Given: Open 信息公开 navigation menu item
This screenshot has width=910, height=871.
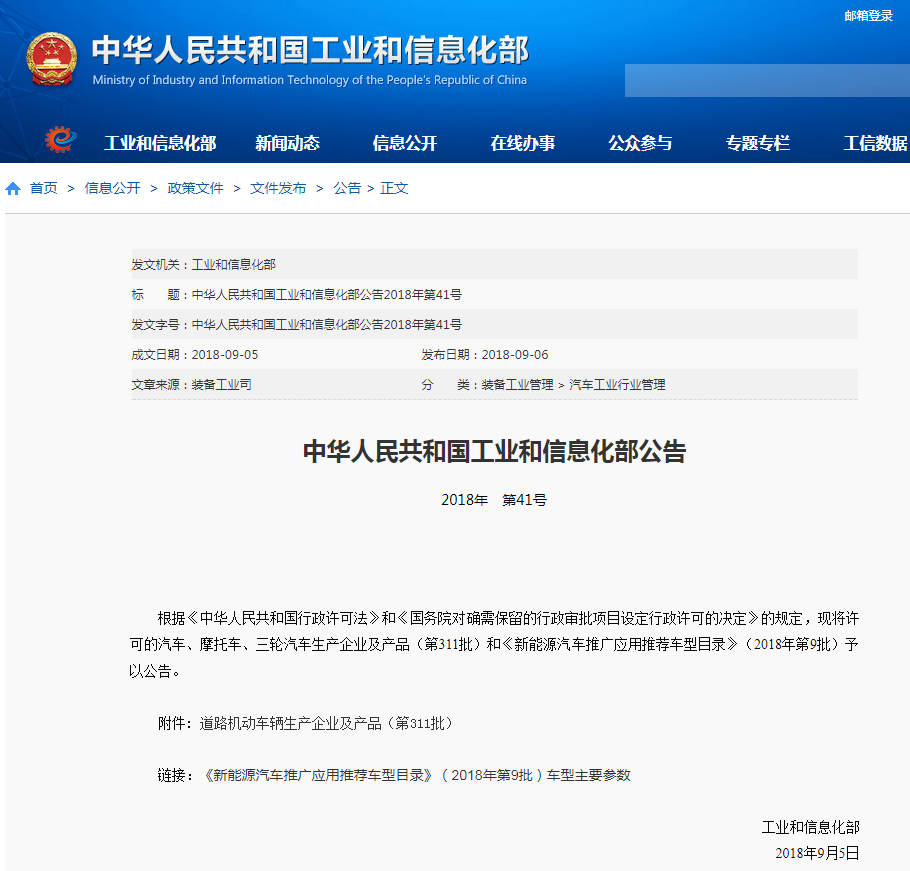Looking at the screenshot, I should [405, 143].
